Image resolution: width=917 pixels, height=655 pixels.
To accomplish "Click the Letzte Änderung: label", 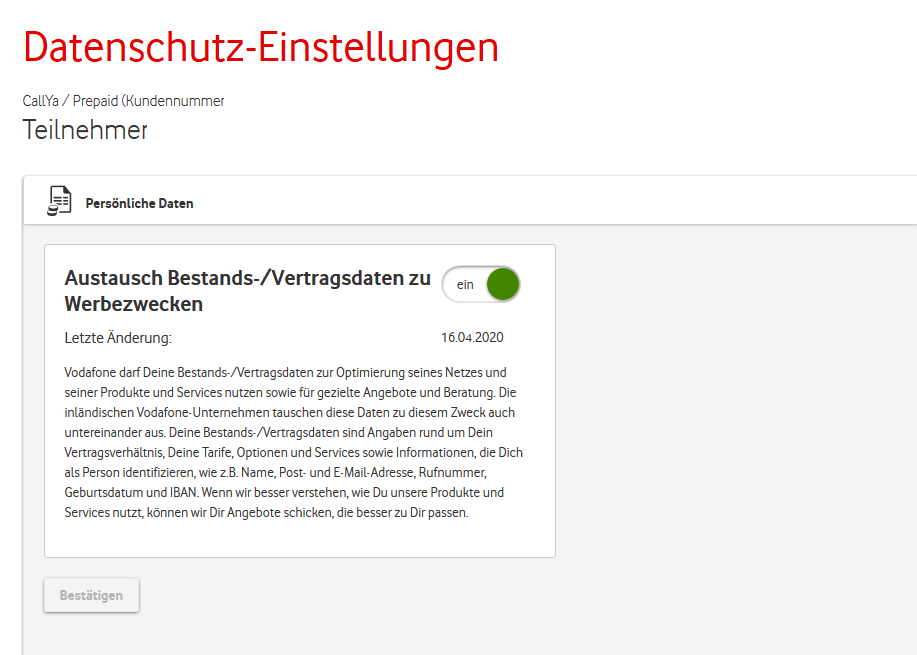I will (x=118, y=338).
